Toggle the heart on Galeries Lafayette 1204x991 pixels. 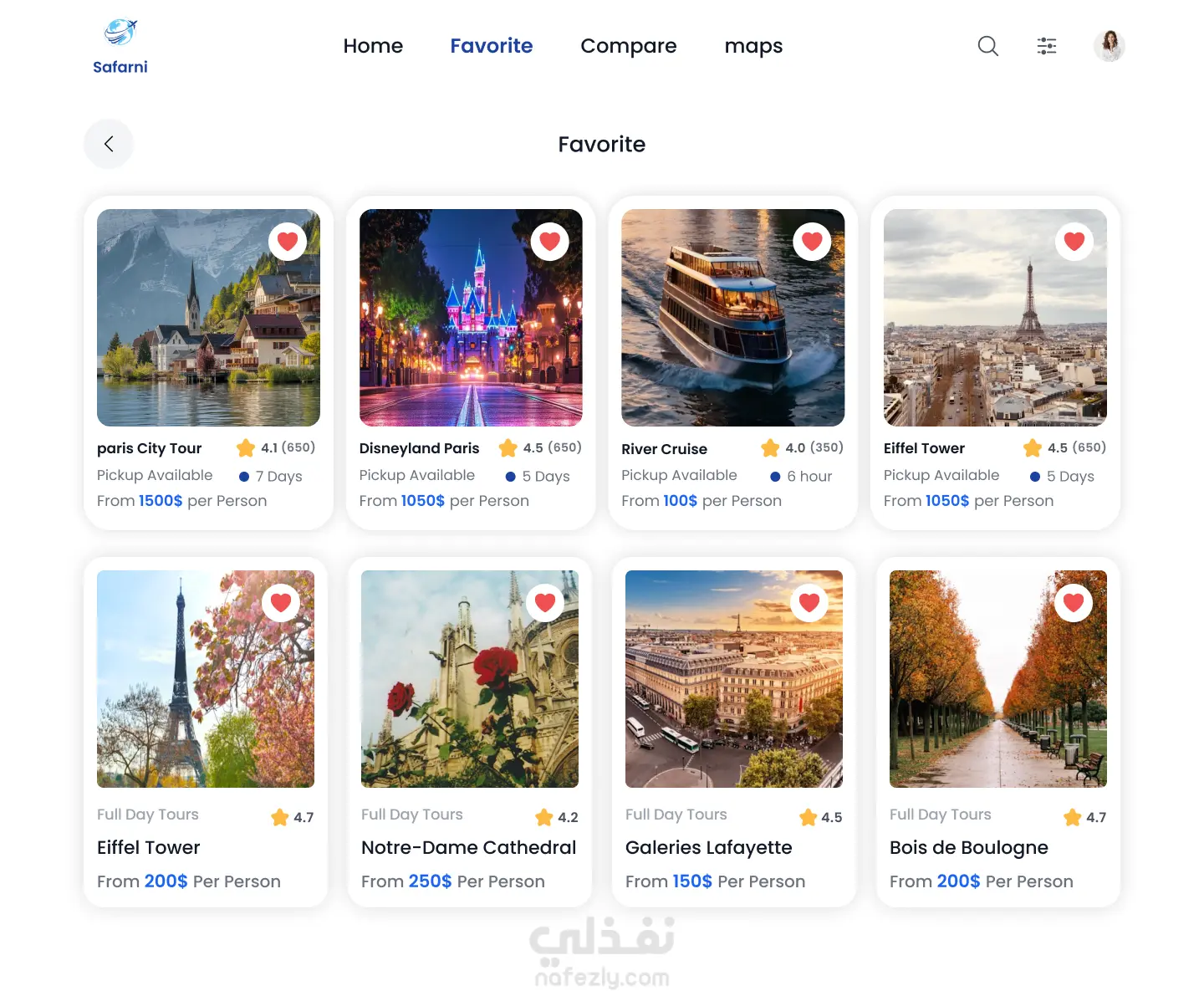[809, 602]
